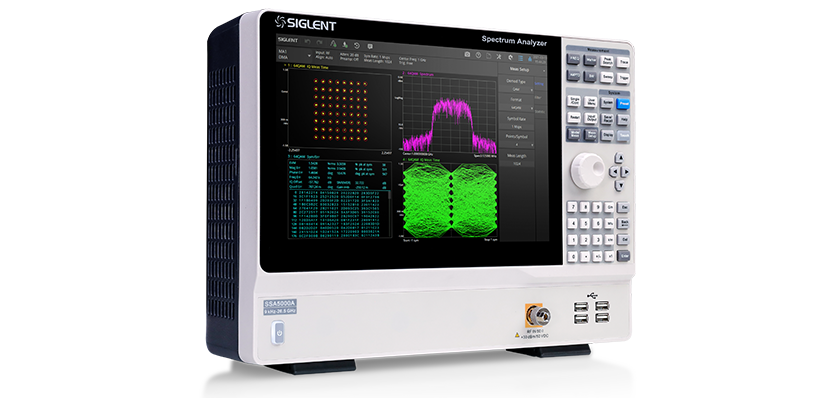Toggle the blue Preset key

[623, 103]
